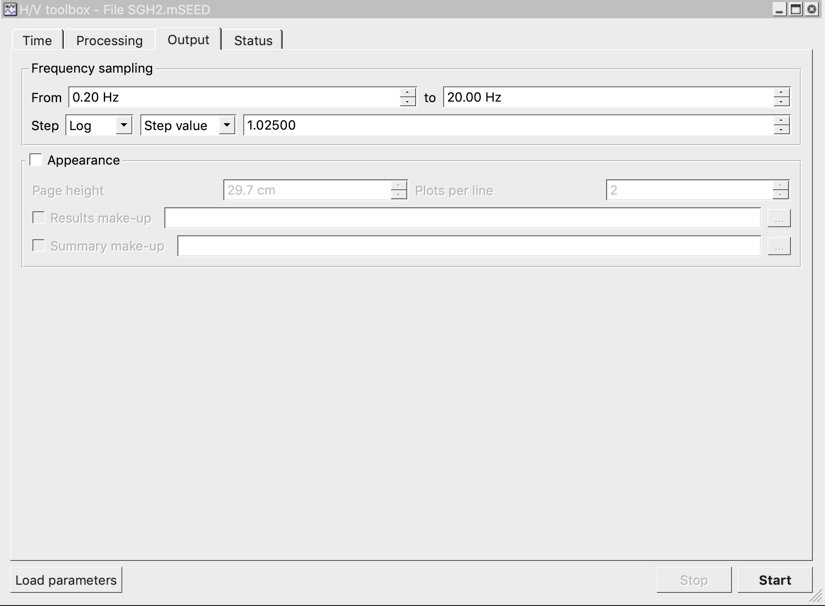Viewport: 825px width, 606px height.
Task: Open the Status tab
Action: [x=253, y=40]
